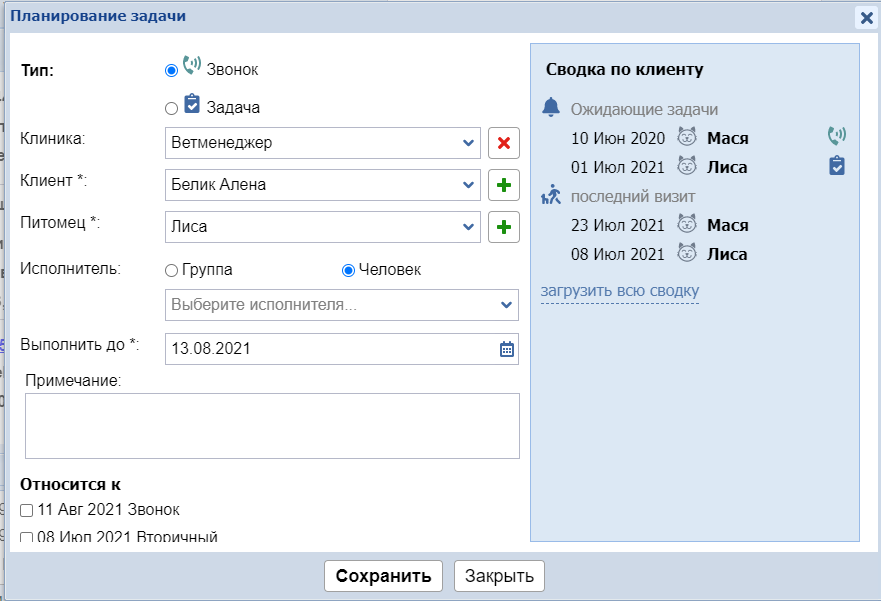Select the Задача task type
Screen dimensions: 881x601
(171, 108)
